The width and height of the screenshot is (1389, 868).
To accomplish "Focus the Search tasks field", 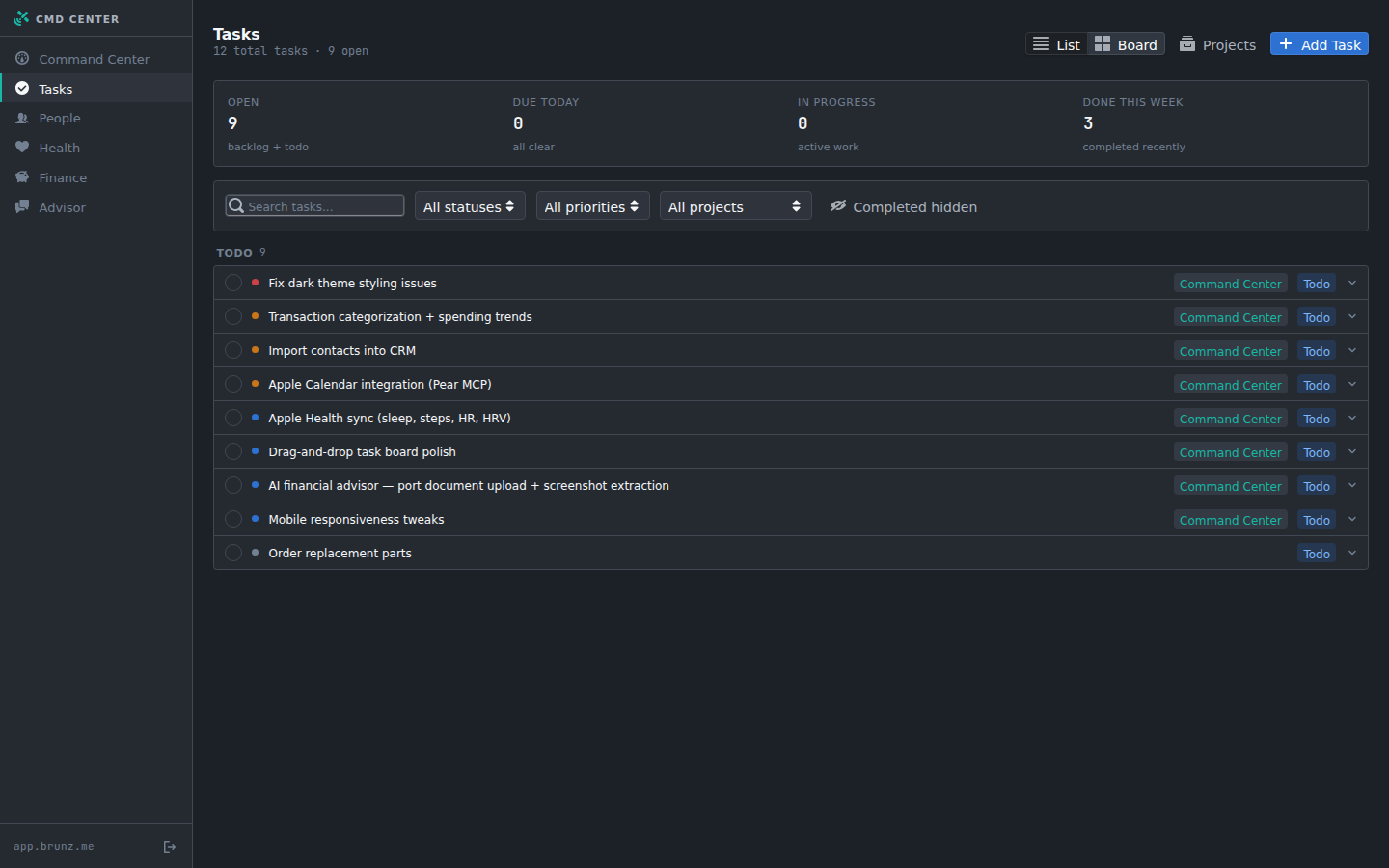I will coord(314,205).
